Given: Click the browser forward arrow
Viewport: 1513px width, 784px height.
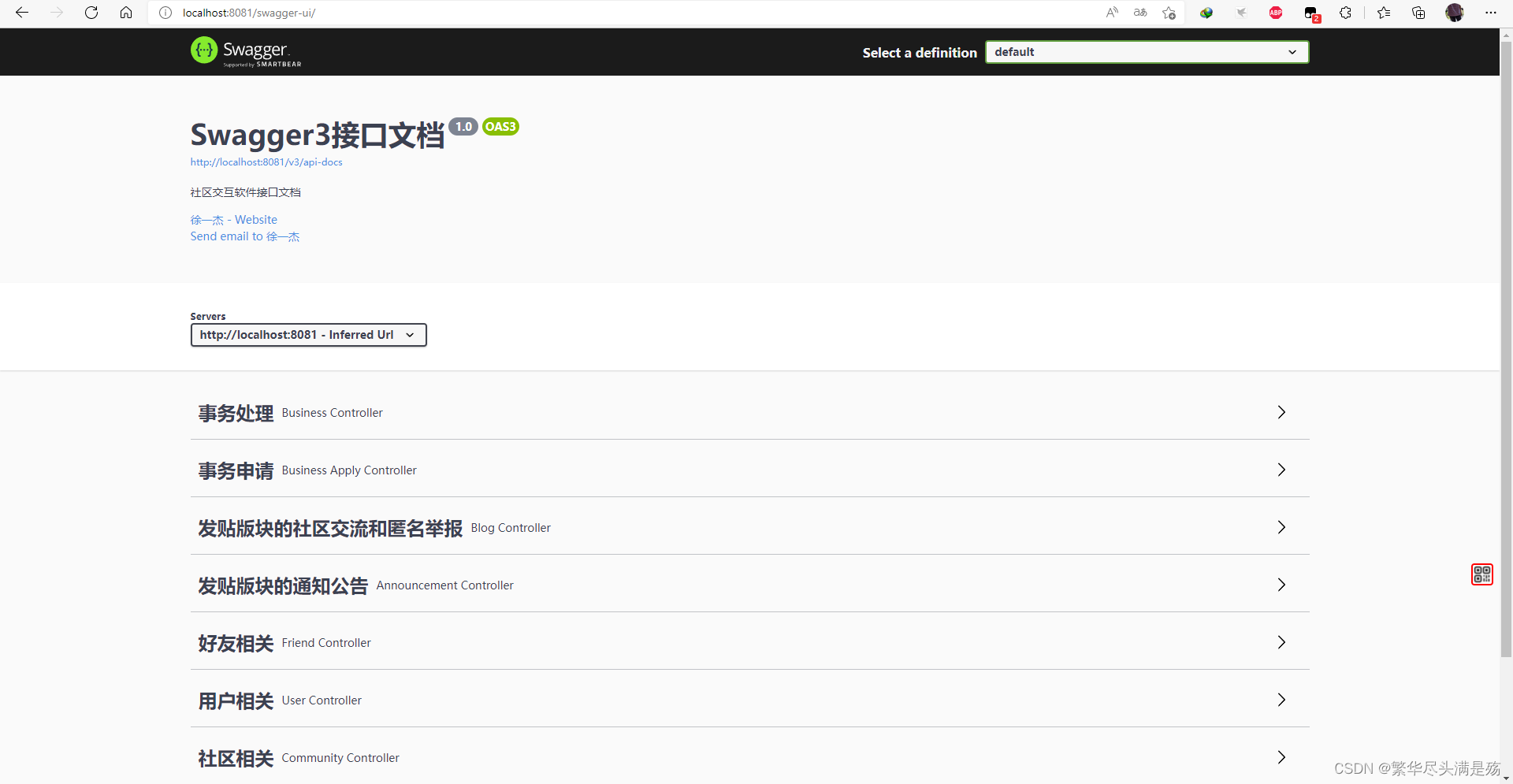Looking at the screenshot, I should pos(57,13).
